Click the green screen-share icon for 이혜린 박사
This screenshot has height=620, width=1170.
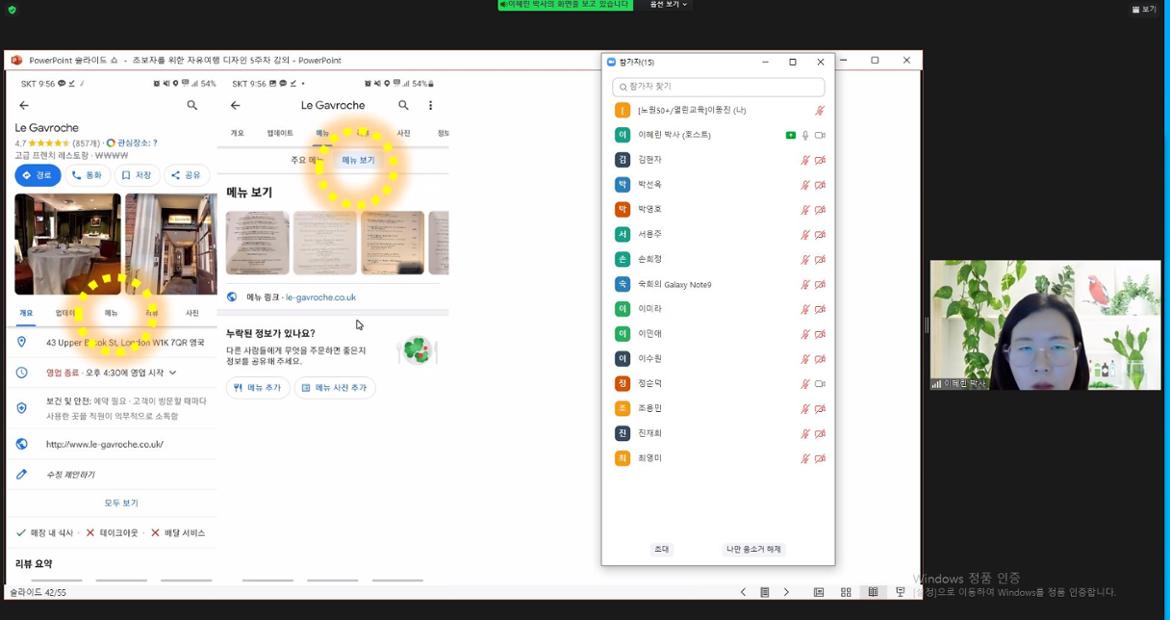point(790,135)
